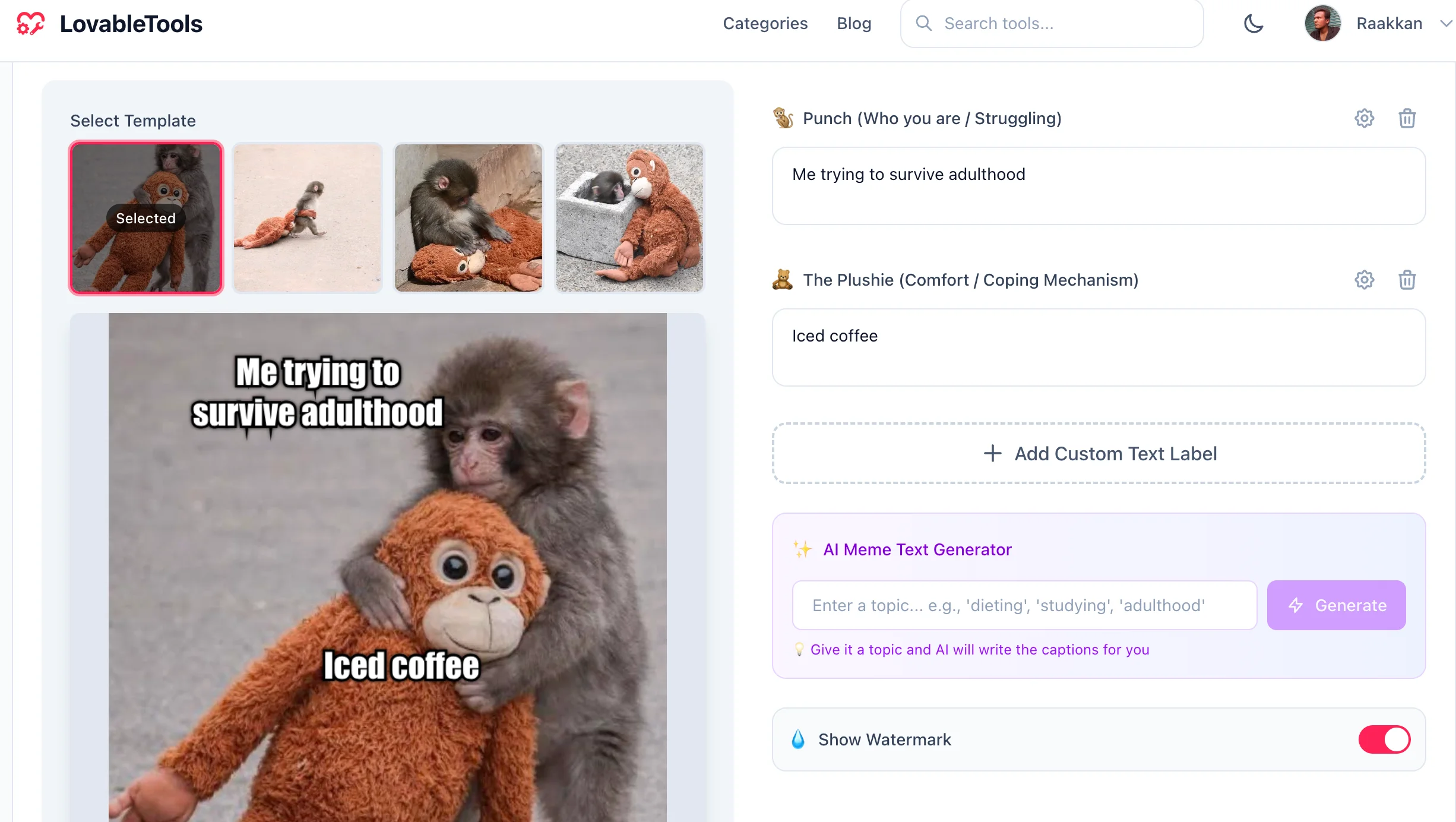Click the LovableTools heart logo icon
The width and height of the screenshot is (1456, 822).
click(x=30, y=24)
